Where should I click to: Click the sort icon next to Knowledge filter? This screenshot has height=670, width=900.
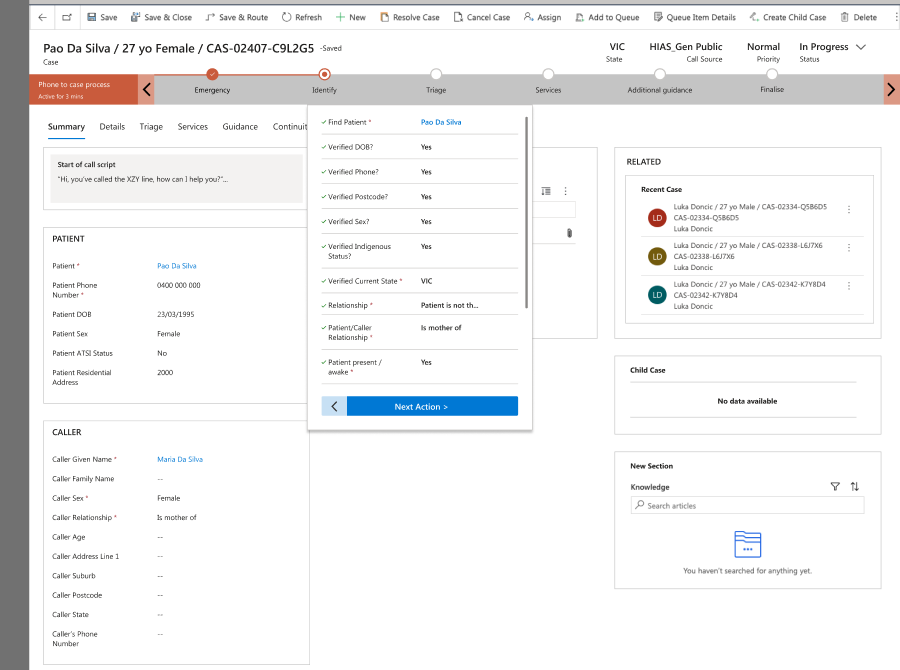(854, 487)
